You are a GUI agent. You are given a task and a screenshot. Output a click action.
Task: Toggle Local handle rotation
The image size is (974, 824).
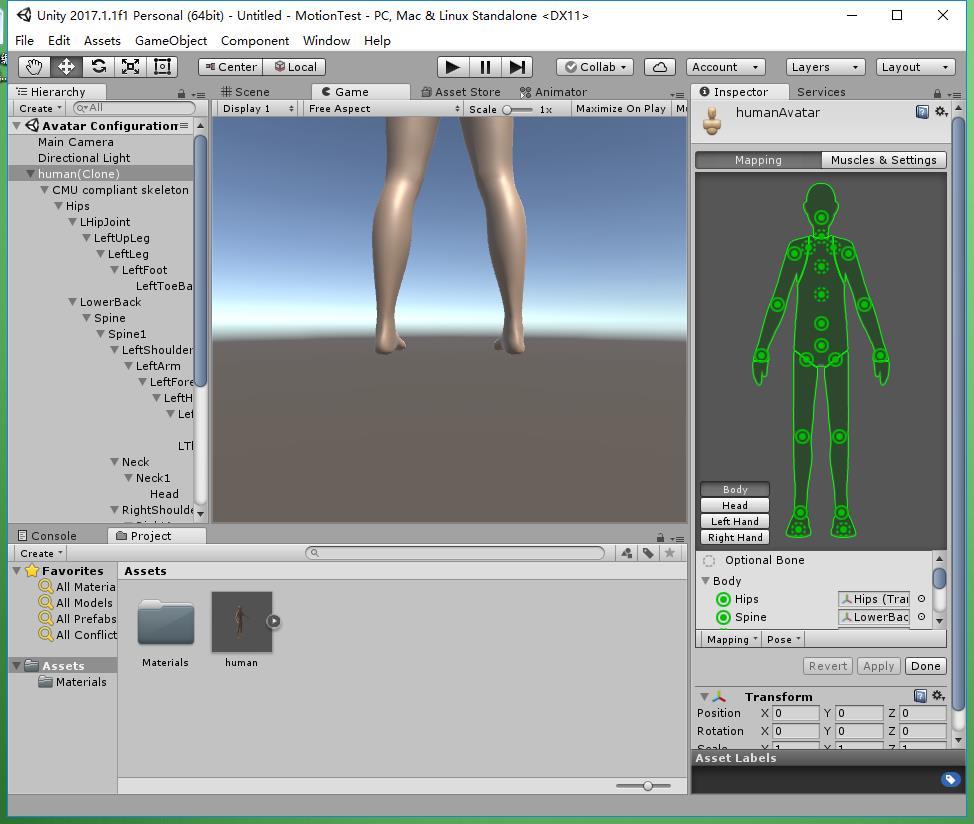pos(294,67)
